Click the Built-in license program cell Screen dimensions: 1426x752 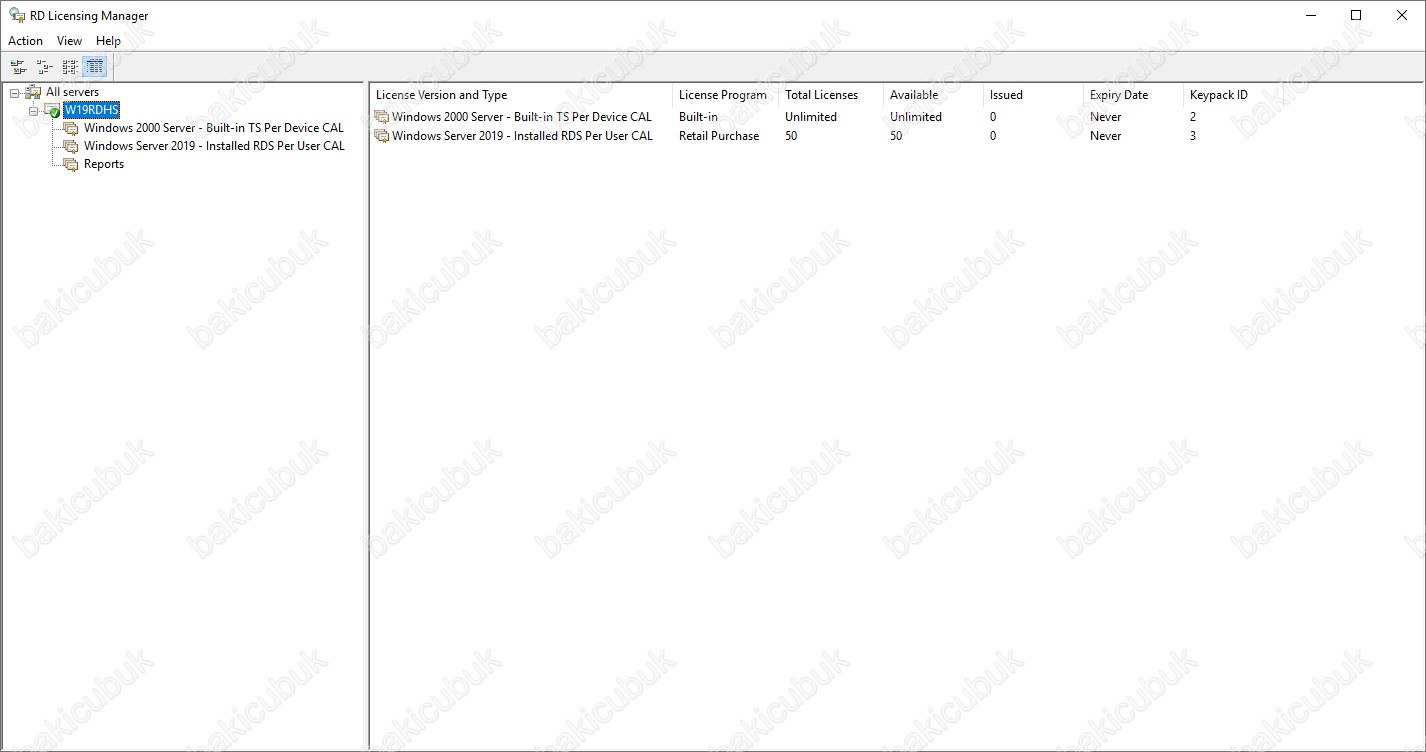(x=698, y=117)
